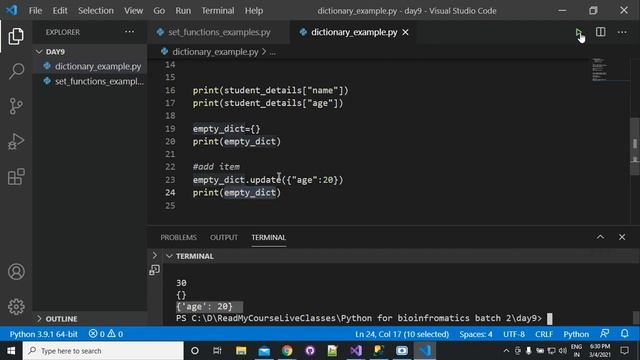The height and width of the screenshot is (360, 640).
Task: Open the Go menu
Action: pyautogui.click(x=159, y=11)
